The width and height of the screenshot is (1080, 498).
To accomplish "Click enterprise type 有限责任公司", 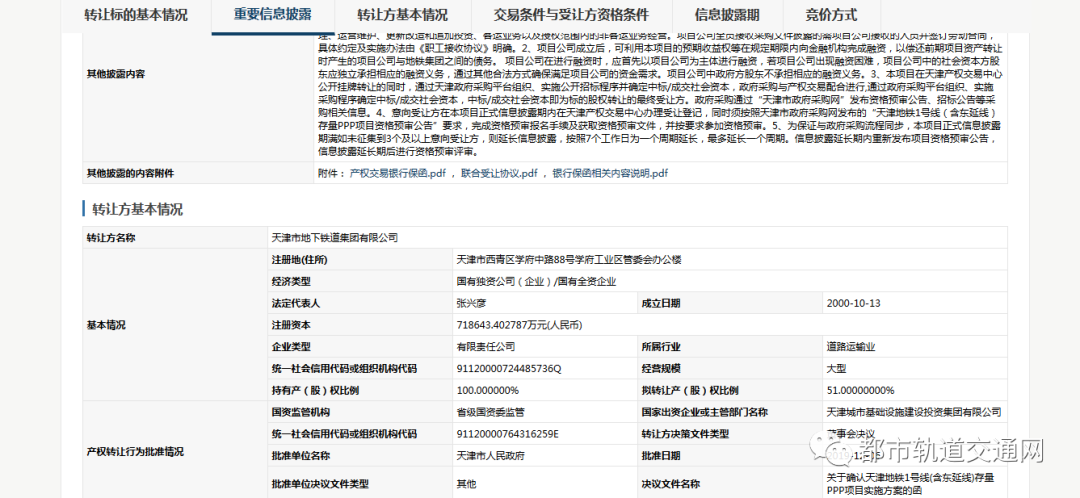I will pos(486,347).
